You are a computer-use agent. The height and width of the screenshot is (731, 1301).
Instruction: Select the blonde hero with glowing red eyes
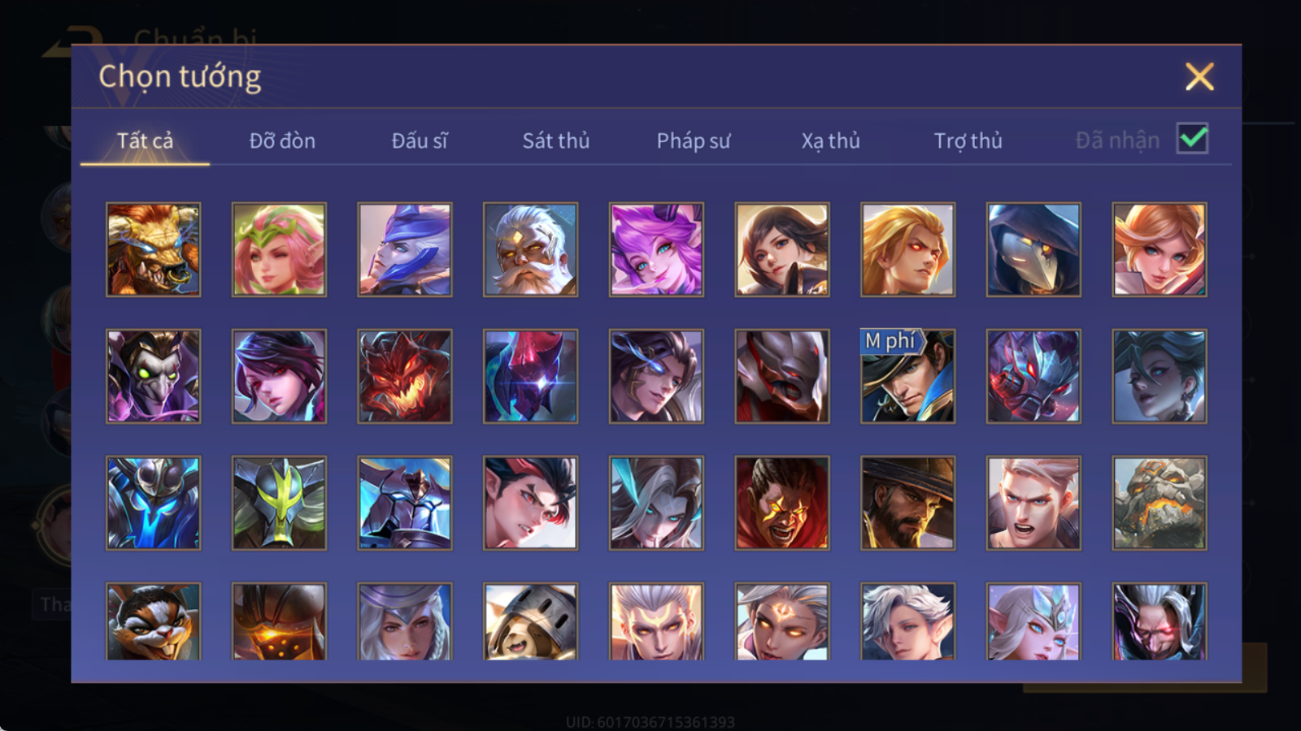click(908, 249)
